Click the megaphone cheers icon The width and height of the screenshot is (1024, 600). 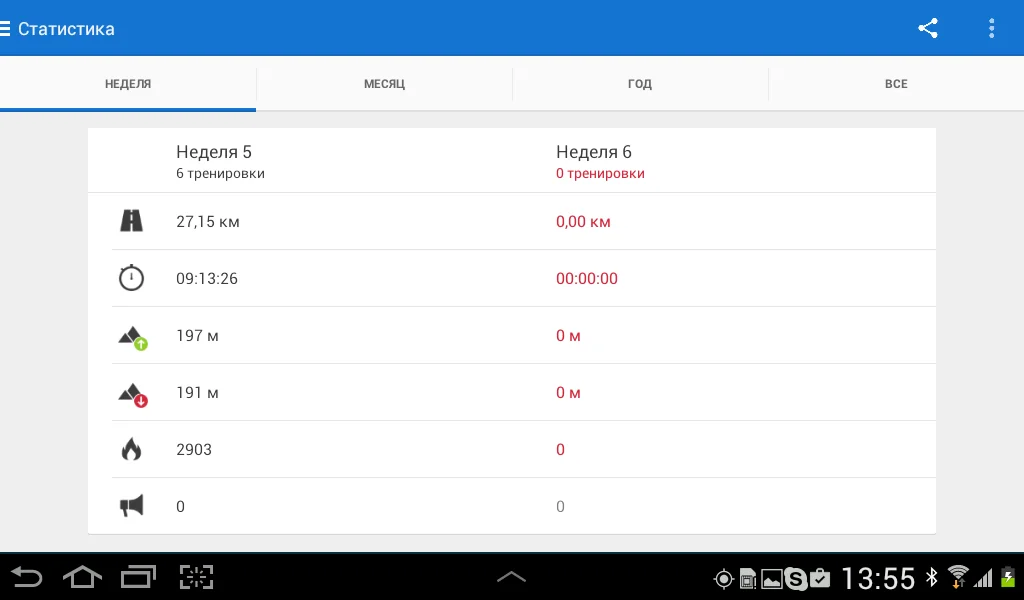pyautogui.click(x=131, y=505)
